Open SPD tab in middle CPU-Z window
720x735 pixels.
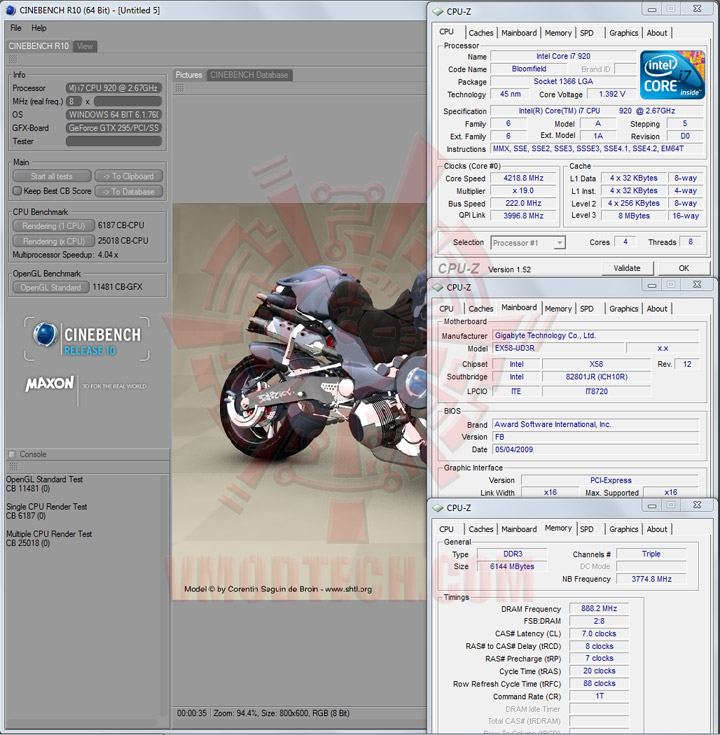[586, 308]
